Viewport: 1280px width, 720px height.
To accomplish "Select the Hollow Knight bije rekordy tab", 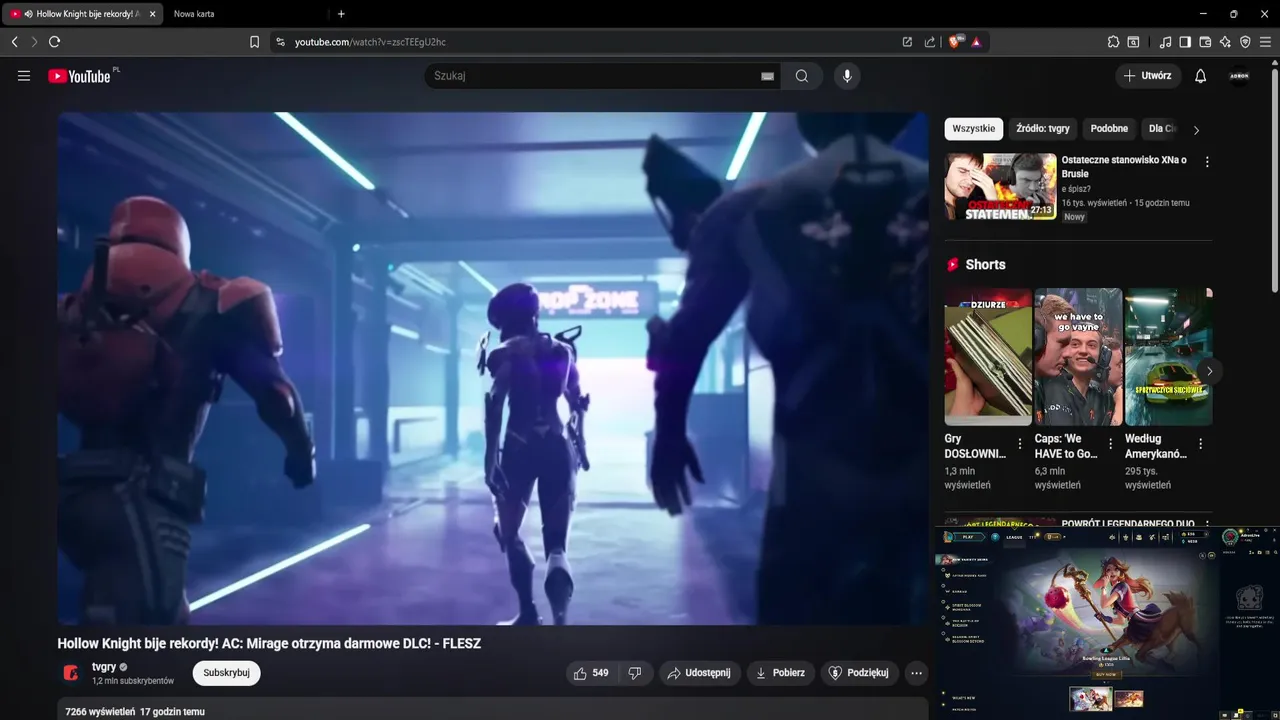I will tap(82, 14).
